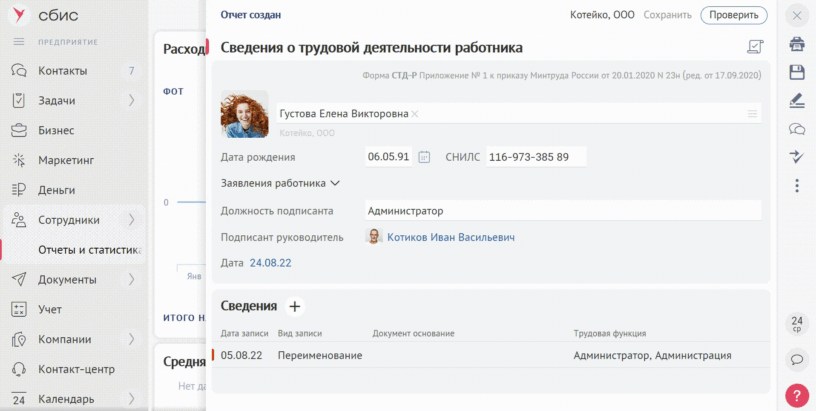Click the document signature icon beside report title
The image size is (816, 411).
pos(755,47)
